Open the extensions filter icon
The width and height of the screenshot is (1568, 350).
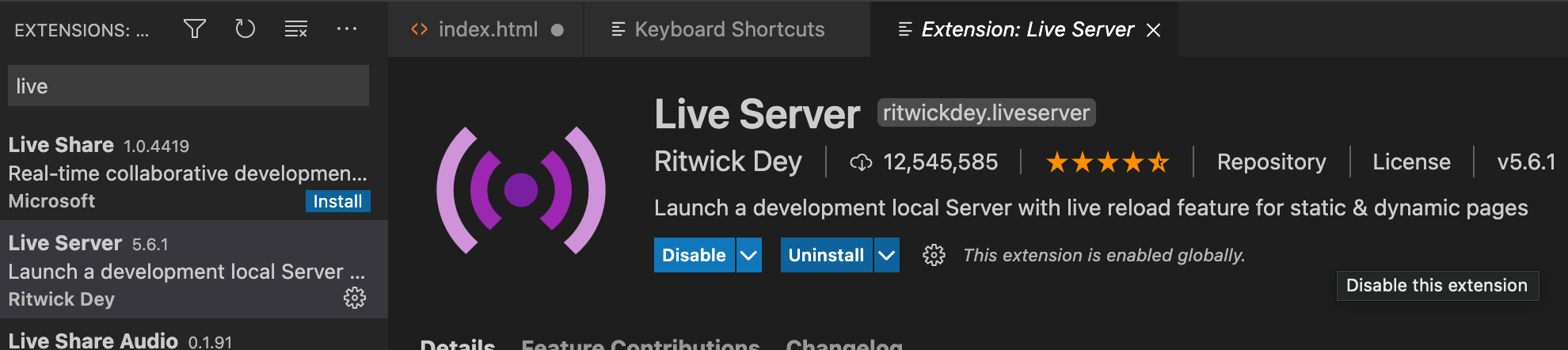pyautogui.click(x=195, y=29)
